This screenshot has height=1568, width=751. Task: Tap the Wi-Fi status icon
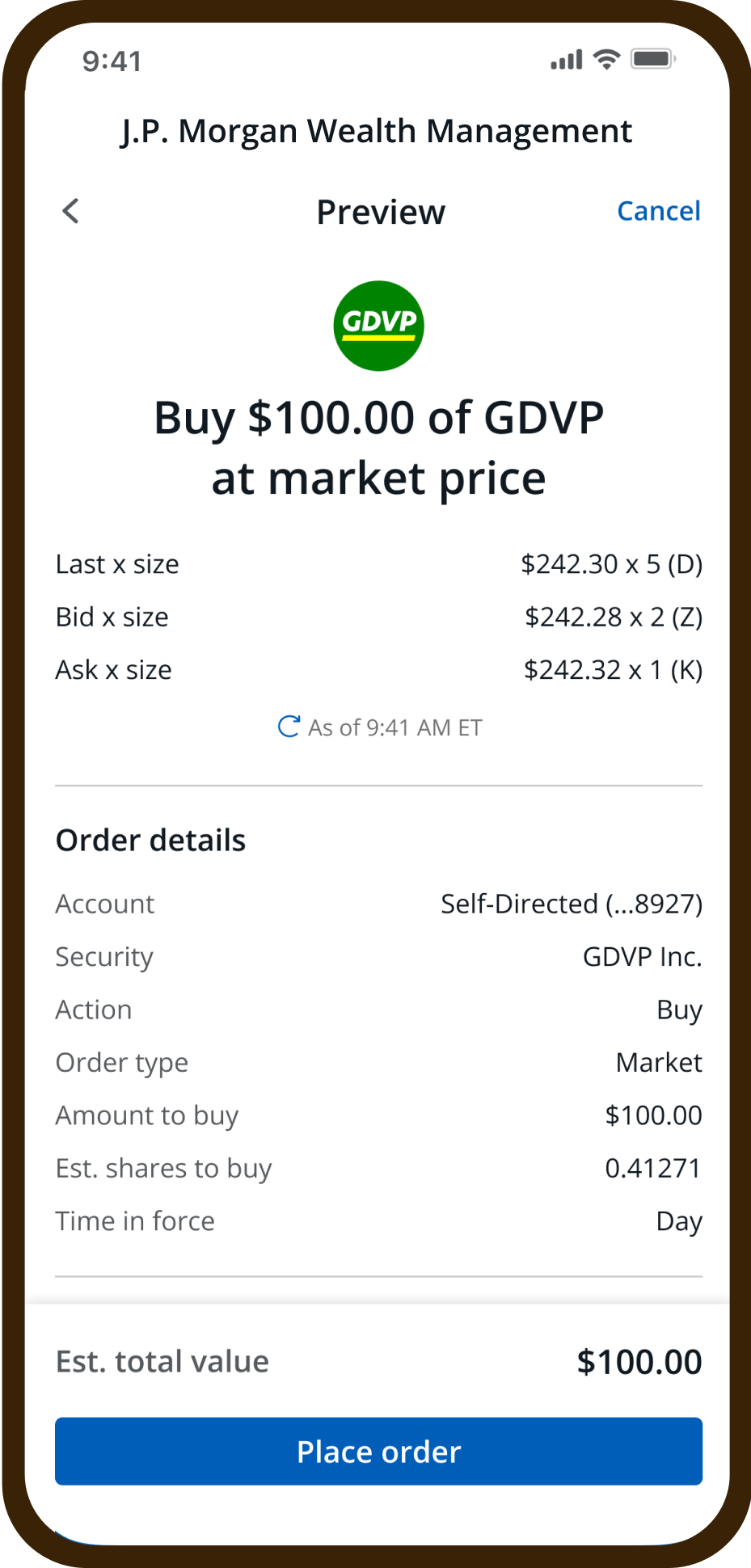pos(606,59)
